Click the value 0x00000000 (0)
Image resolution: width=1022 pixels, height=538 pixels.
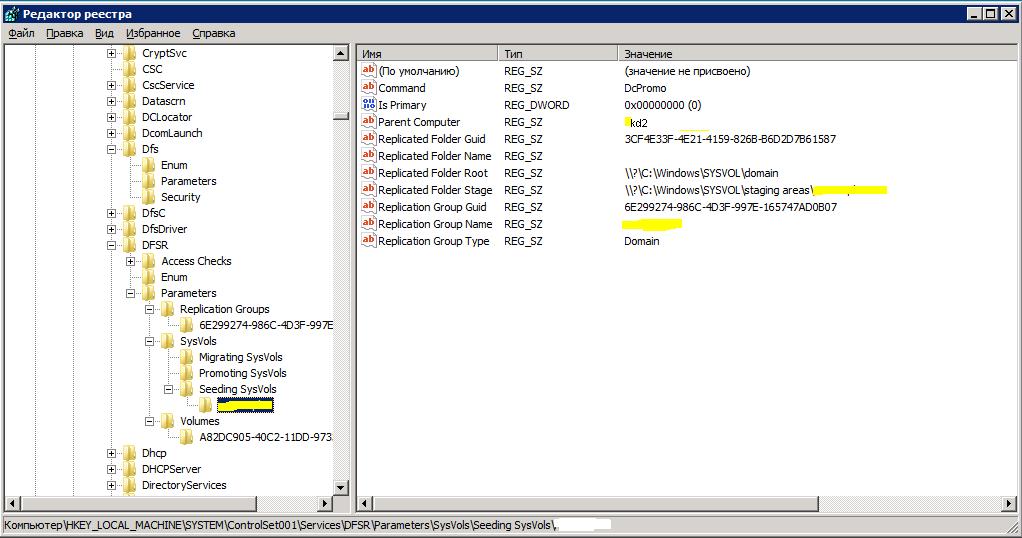coord(663,105)
